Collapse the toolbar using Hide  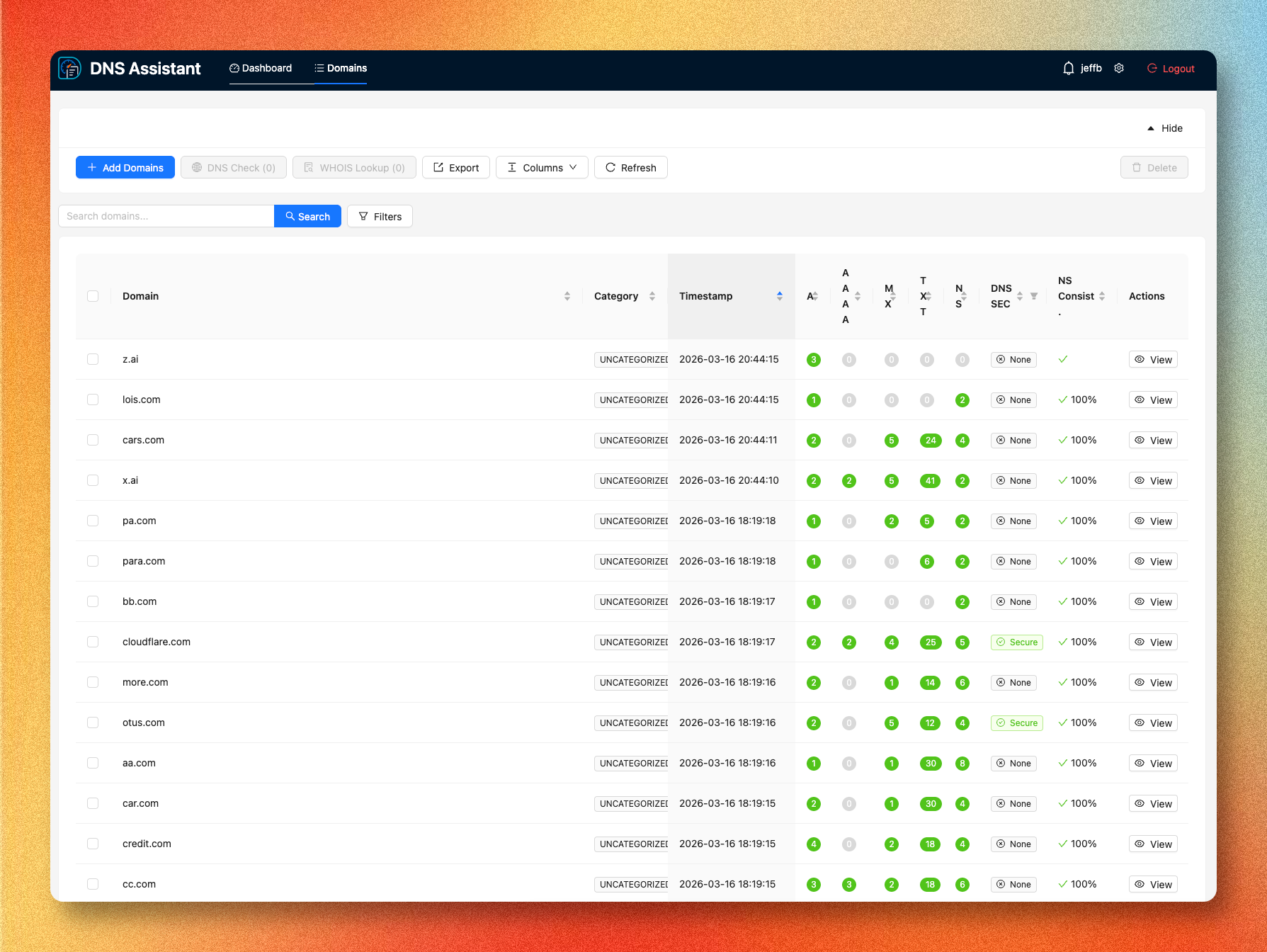(x=1164, y=128)
